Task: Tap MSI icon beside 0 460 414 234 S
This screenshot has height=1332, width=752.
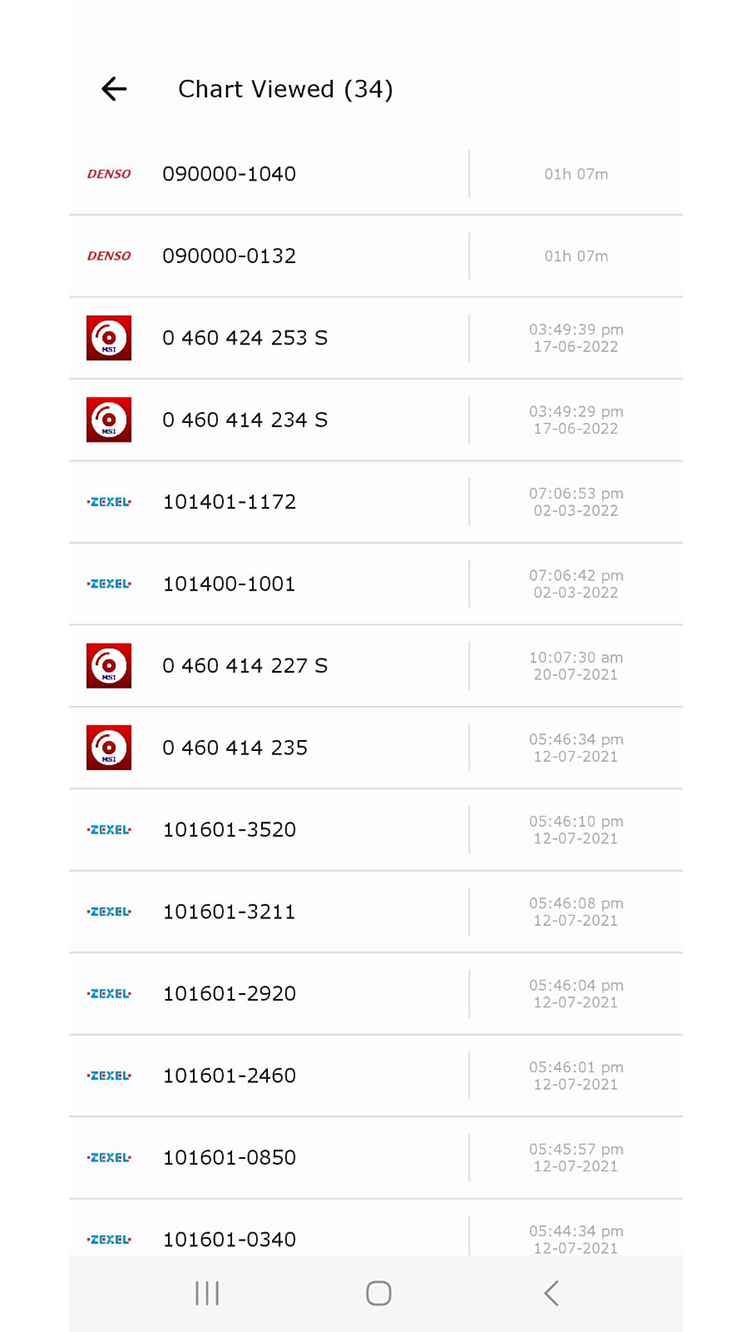Action: [109, 420]
